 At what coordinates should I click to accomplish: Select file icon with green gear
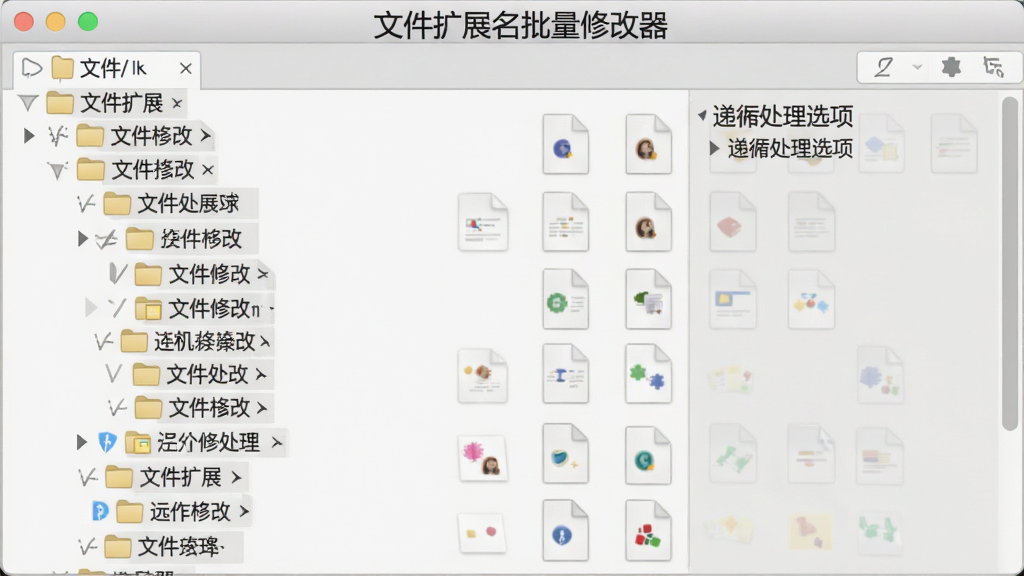(x=566, y=299)
